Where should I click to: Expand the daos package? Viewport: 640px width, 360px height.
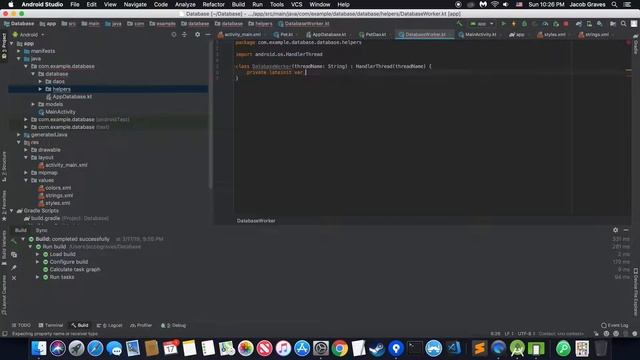pyautogui.click(x=40, y=81)
